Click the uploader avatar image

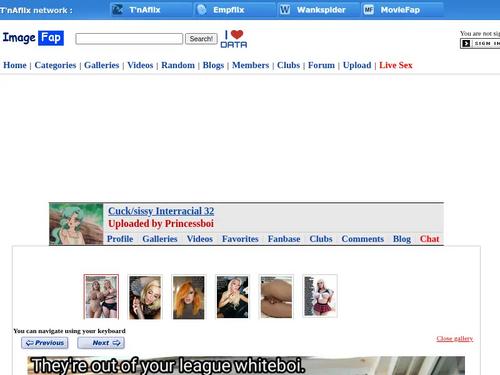click(x=76, y=224)
